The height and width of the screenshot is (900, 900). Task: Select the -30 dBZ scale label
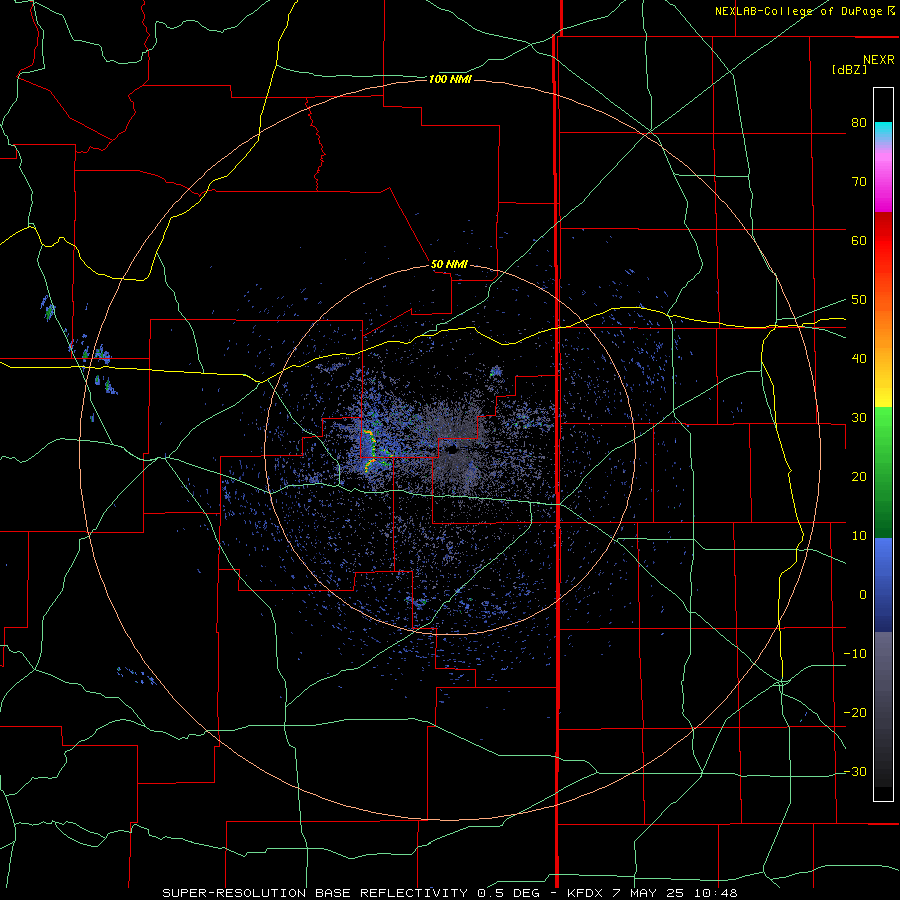pos(855,772)
